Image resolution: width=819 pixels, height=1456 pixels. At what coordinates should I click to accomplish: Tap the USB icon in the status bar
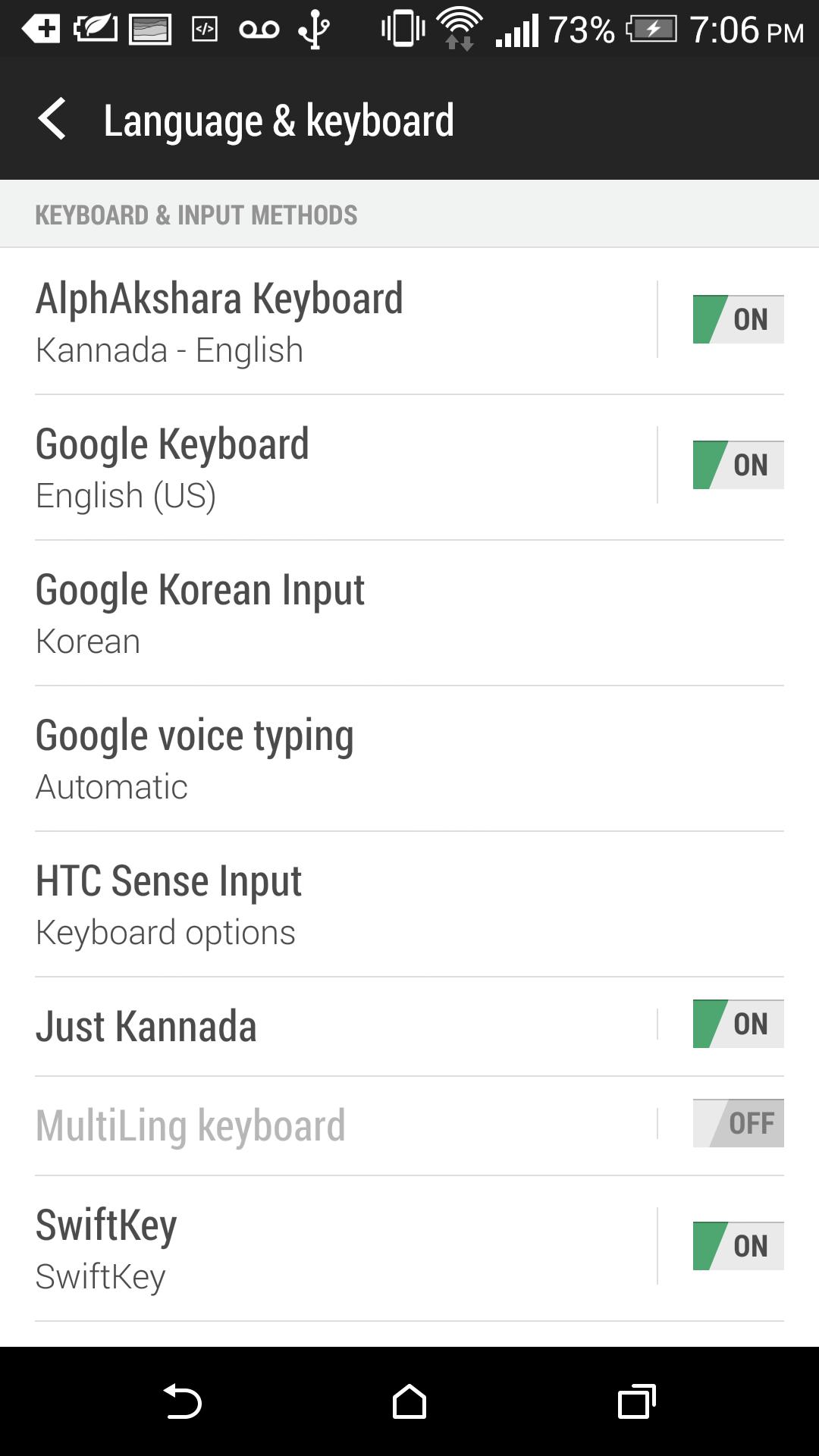click(x=313, y=30)
